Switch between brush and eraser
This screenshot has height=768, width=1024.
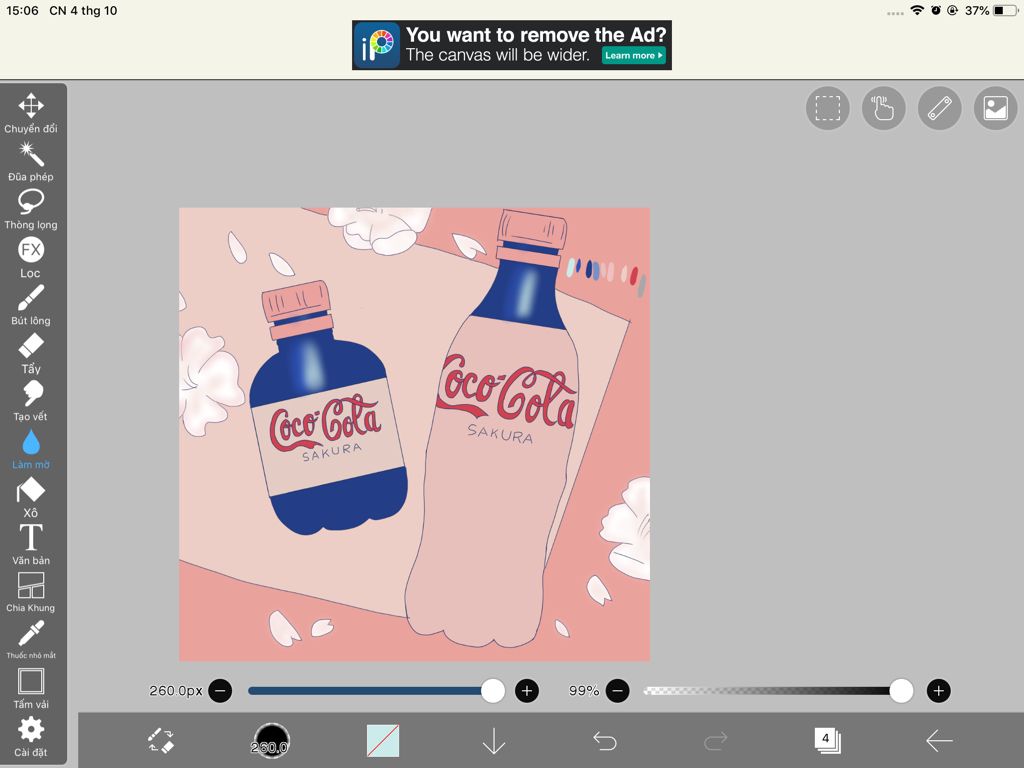tap(161, 741)
